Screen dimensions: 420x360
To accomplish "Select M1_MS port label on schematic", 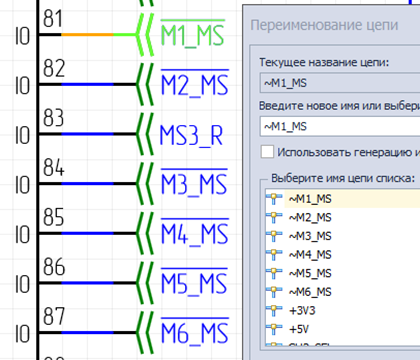I will point(193,34).
